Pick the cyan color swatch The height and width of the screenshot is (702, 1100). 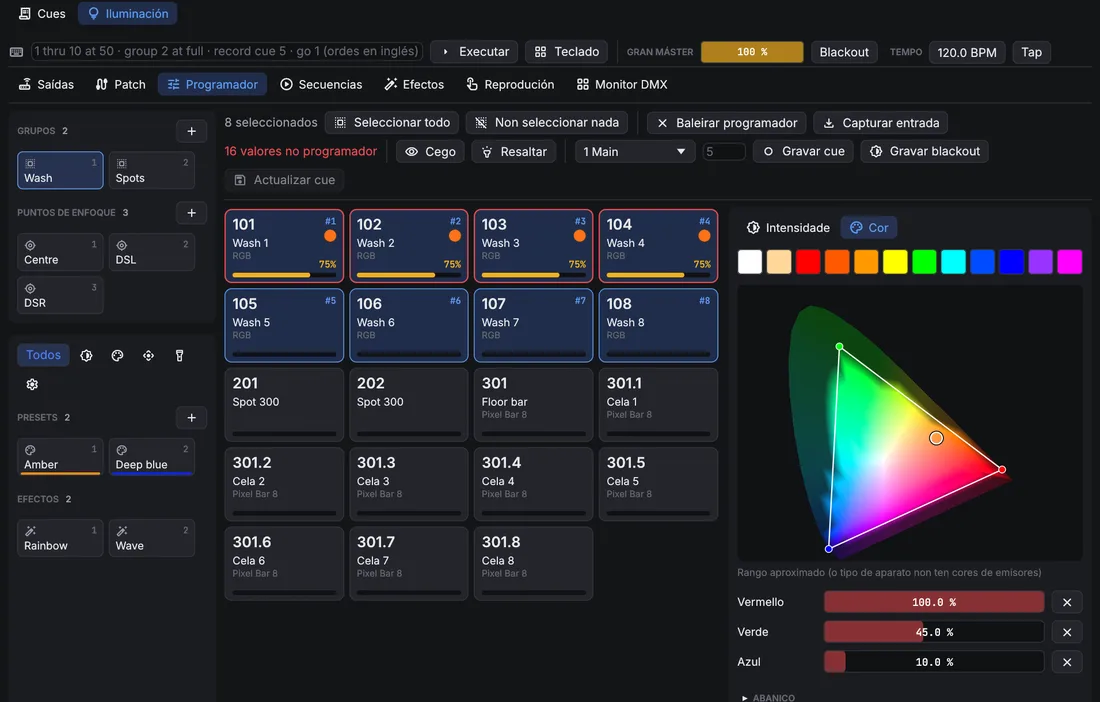pos(953,262)
